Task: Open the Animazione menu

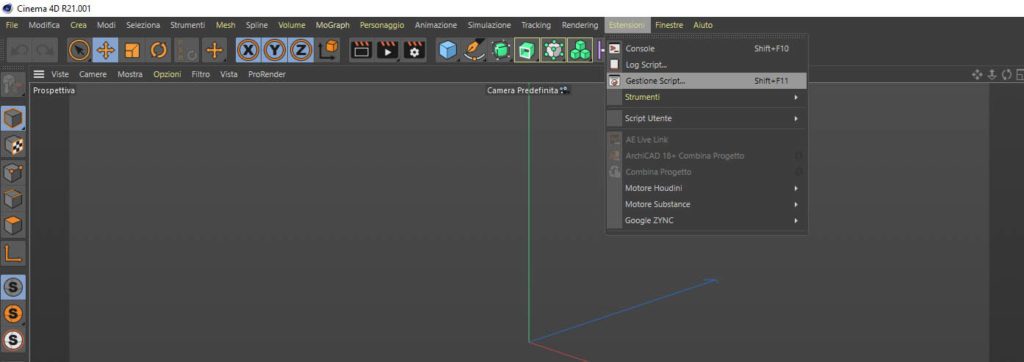Action: pos(436,25)
